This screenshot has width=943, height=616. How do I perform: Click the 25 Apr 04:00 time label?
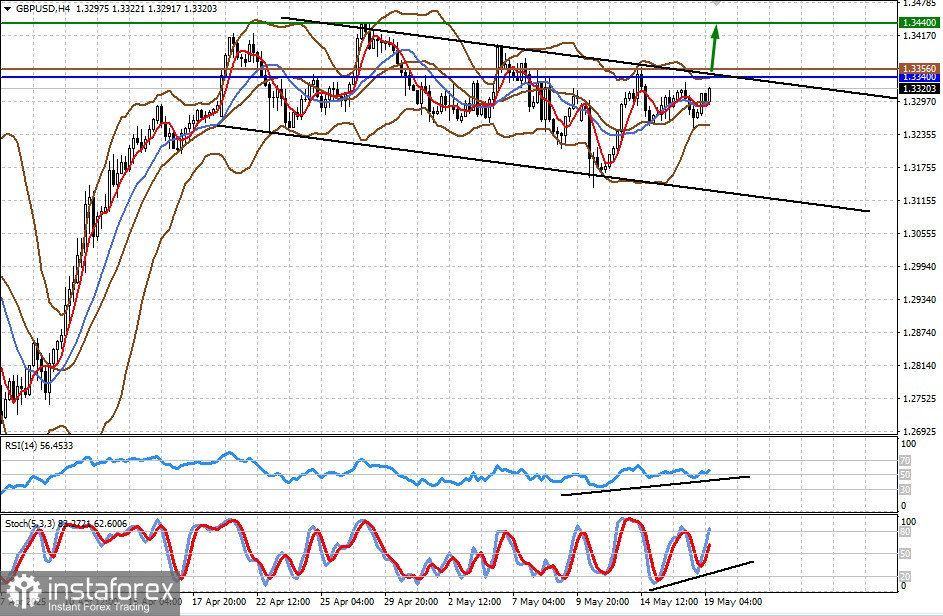tap(347, 602)
